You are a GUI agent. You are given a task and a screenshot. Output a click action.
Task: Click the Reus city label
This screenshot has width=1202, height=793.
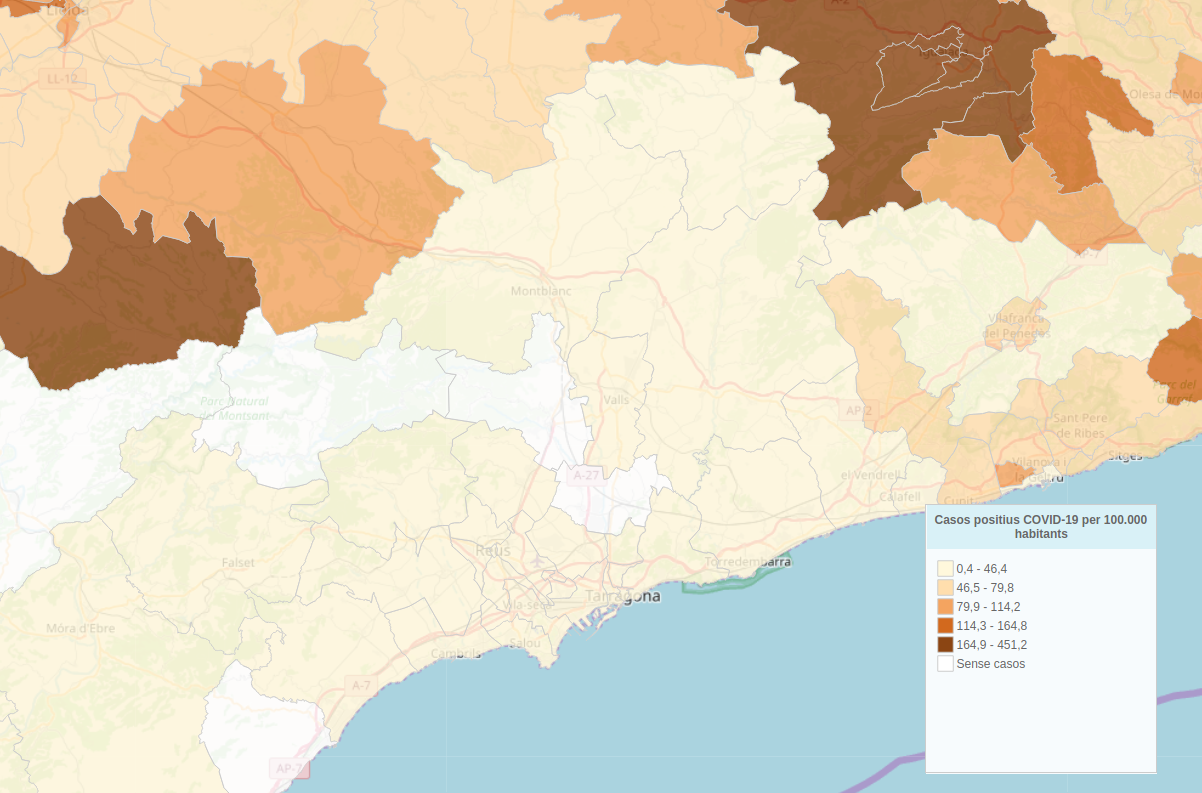(493, 551)
